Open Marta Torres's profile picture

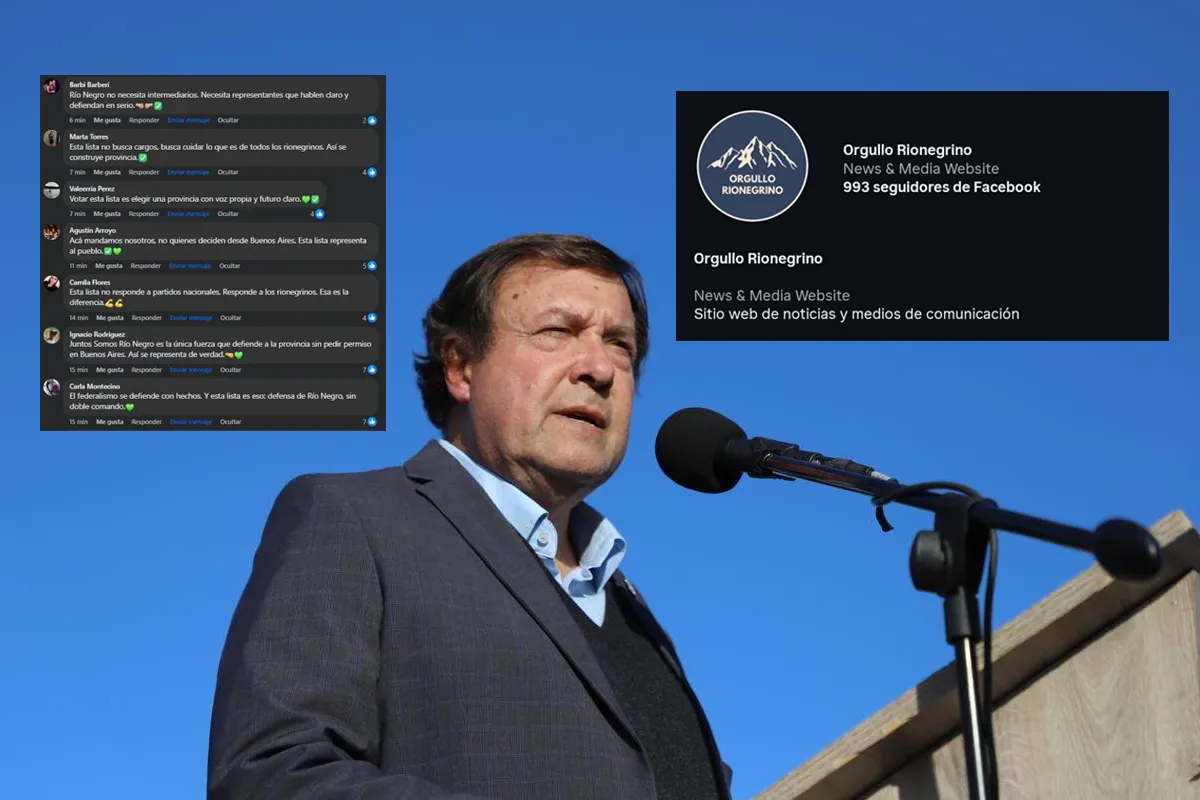click(x=51, y=138)
